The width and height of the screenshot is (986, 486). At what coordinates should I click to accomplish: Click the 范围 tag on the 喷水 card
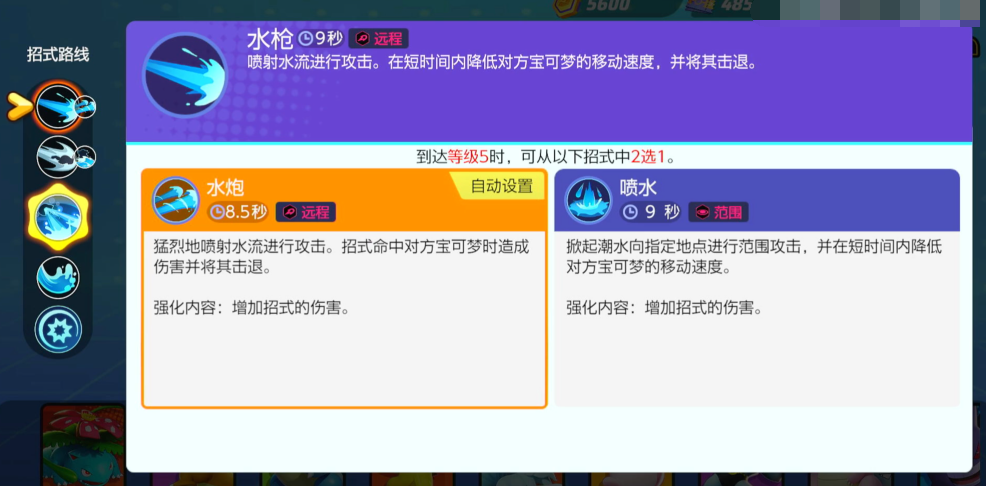pos(719,212)
